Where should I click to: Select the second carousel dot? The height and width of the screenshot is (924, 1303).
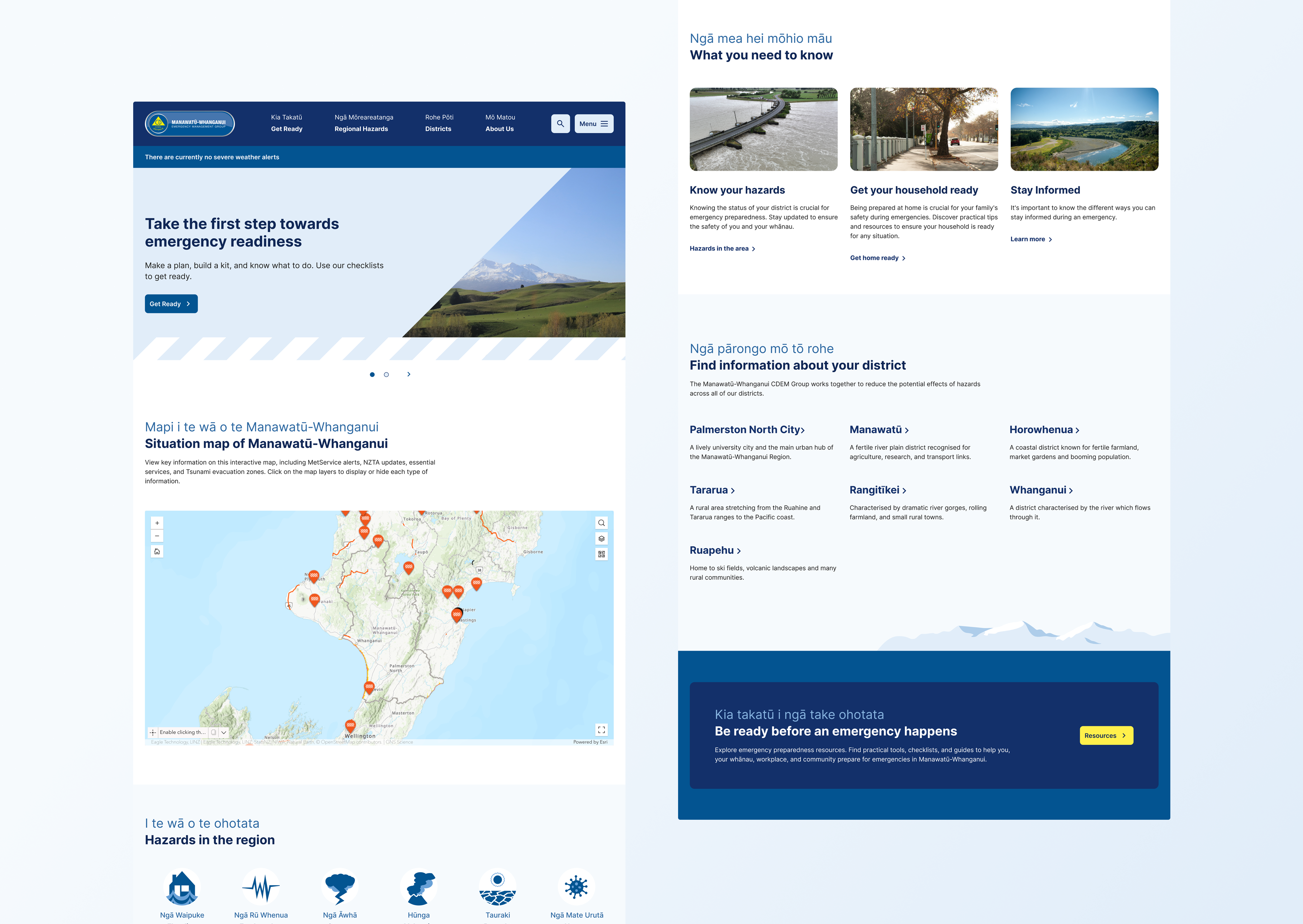click(x=386, y=374)
